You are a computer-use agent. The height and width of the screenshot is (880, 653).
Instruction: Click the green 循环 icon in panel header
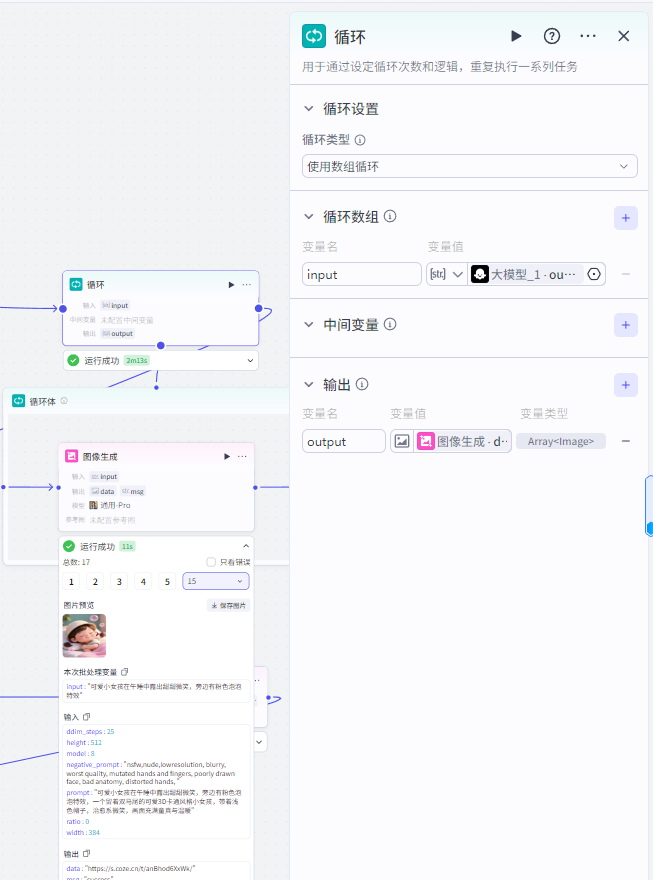tap(314, 36)
